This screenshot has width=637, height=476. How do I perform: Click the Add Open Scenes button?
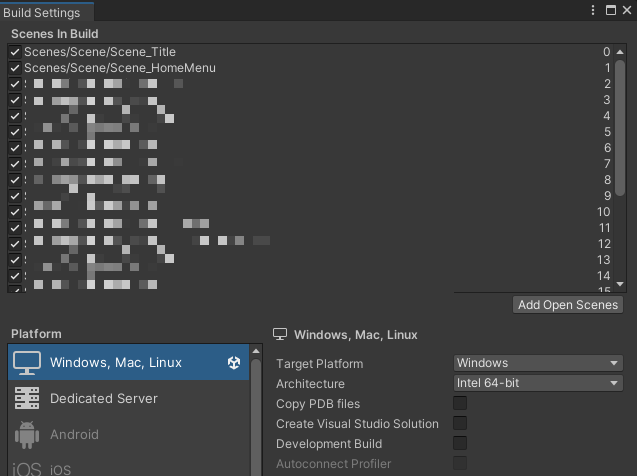568,305
